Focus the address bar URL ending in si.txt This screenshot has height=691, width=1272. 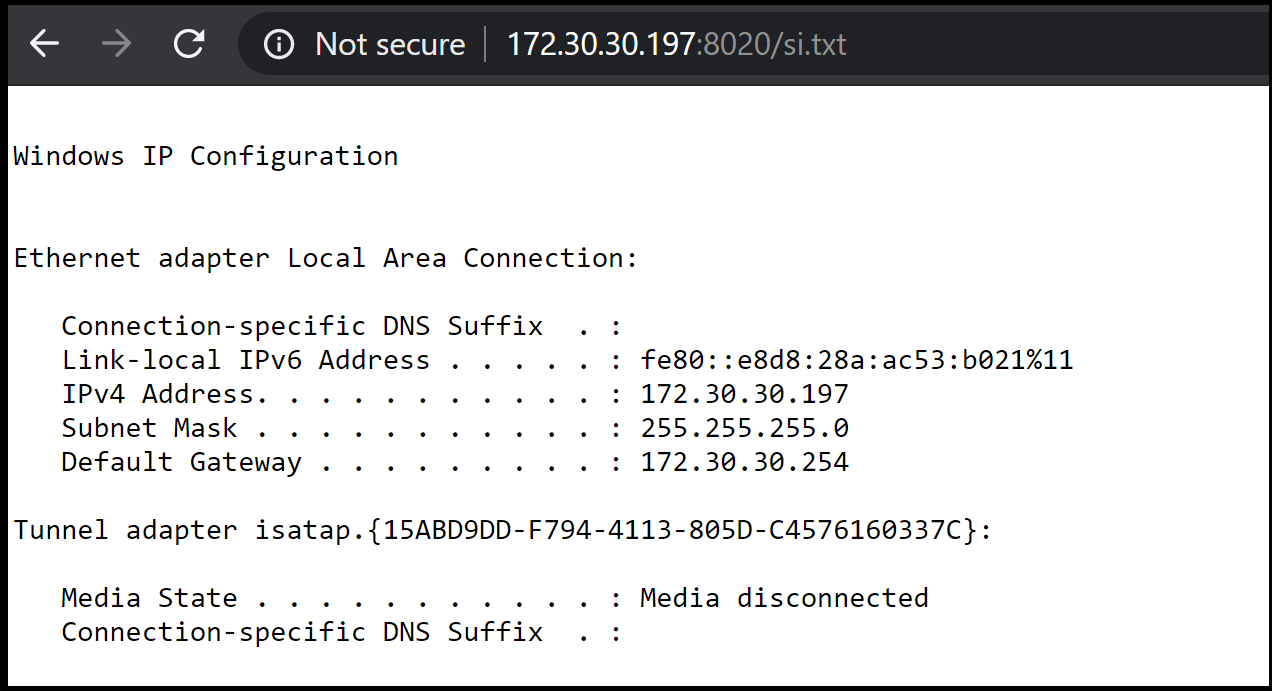tap(677, 44)
